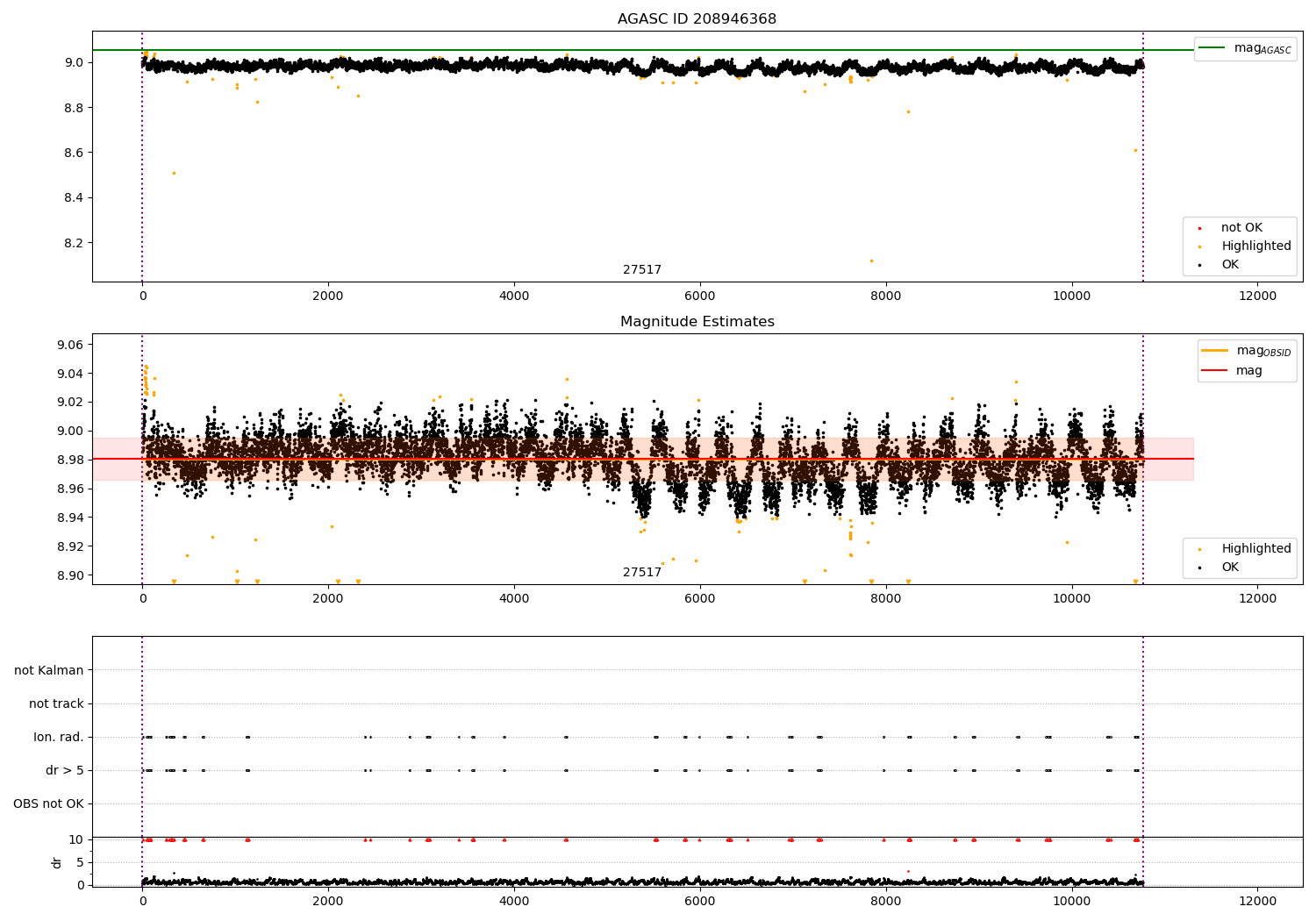Select the 'OBS not OK' axis label
The image size is (1316, 921).
[48, 803]
